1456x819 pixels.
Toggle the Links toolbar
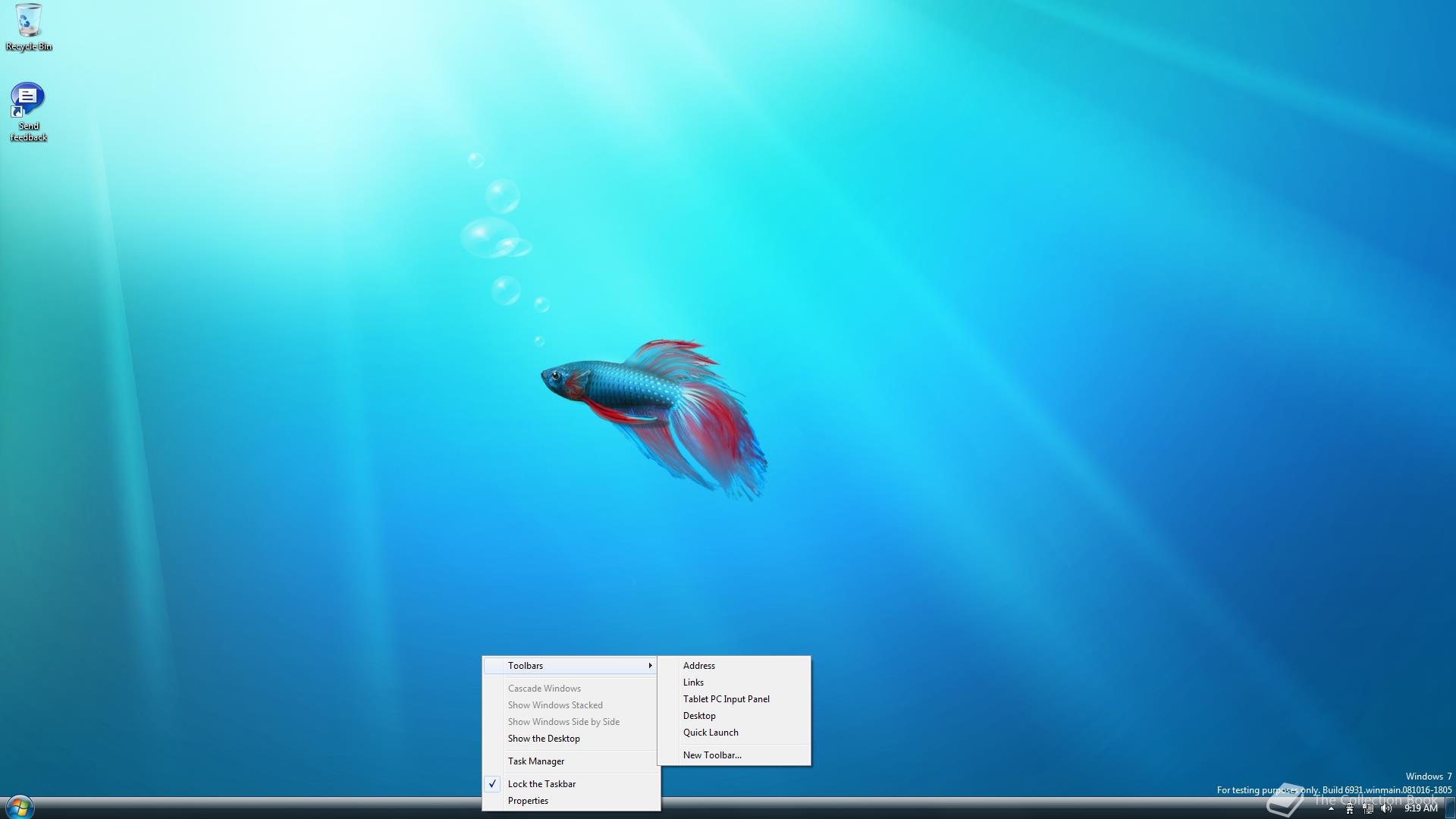point(734,682)
